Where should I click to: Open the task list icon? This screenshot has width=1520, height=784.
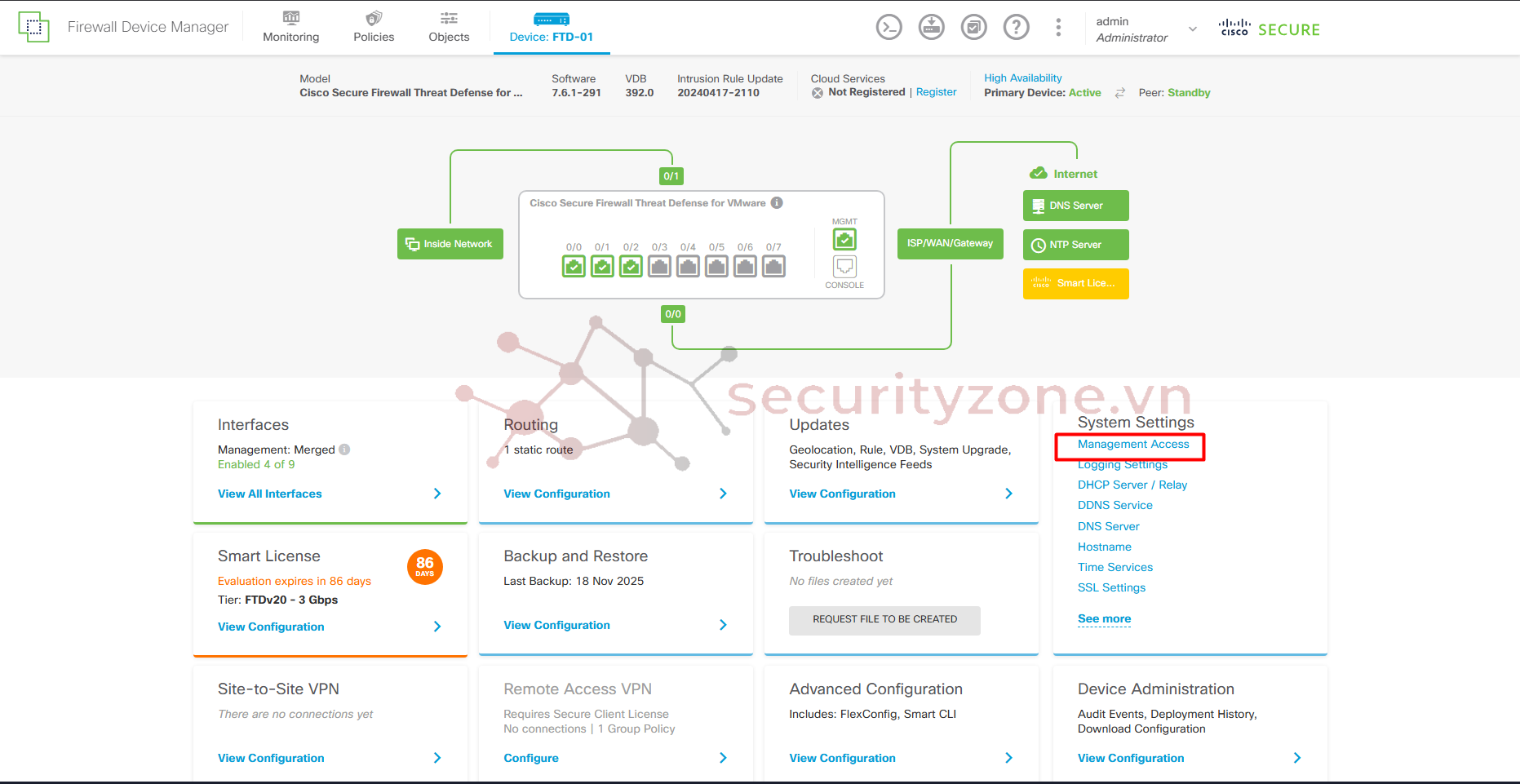[973, 28]
